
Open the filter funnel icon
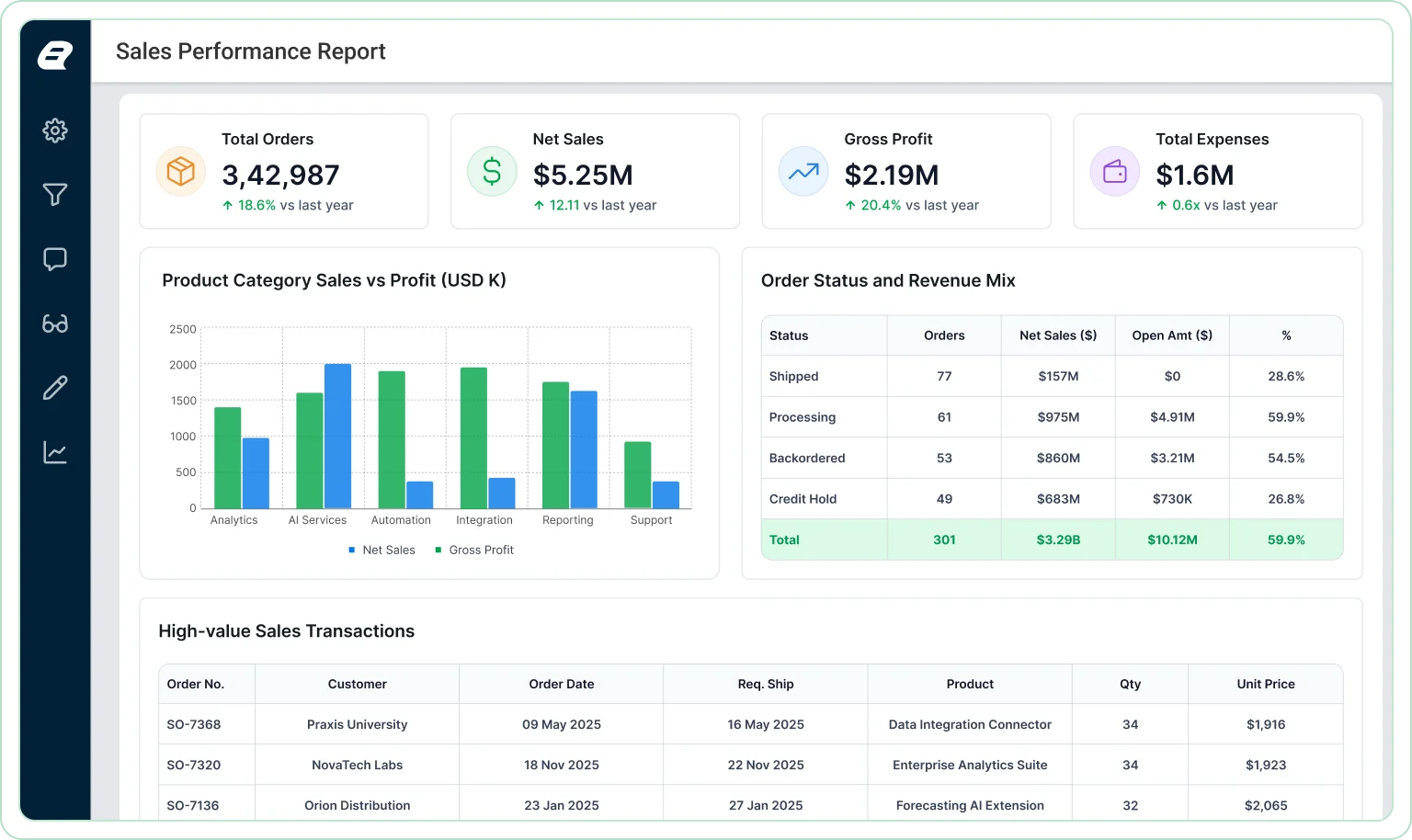[55, 195]
